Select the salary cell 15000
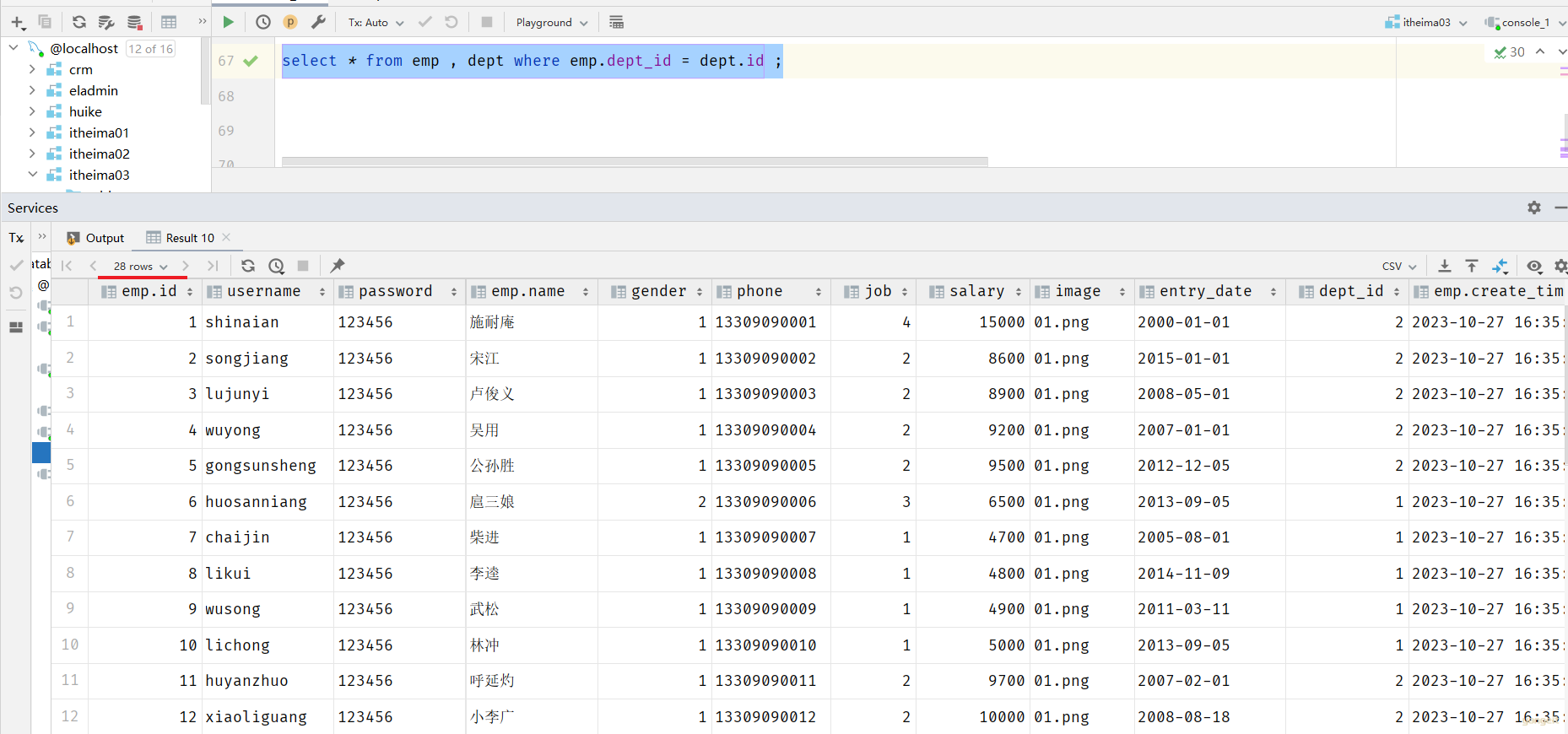 (973, 322)
